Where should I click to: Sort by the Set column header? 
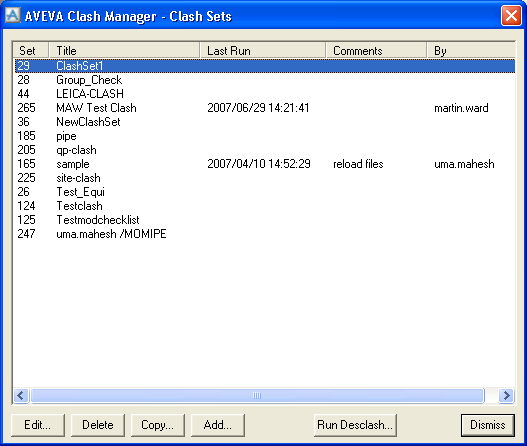pos(31,50)
